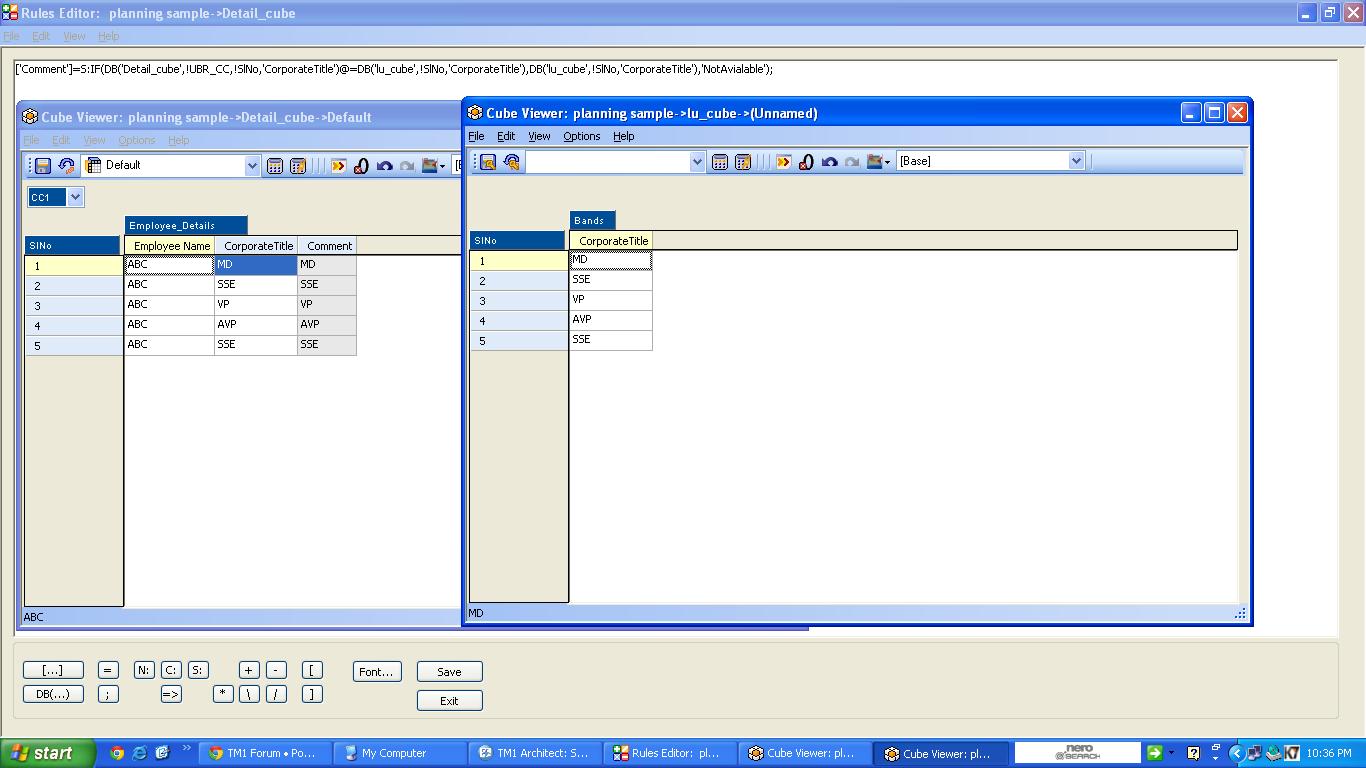Viewport: 1366px width, 768px height.
Task: Open the Options menu in Detail_cube viewer
Action: coord(137,140)
